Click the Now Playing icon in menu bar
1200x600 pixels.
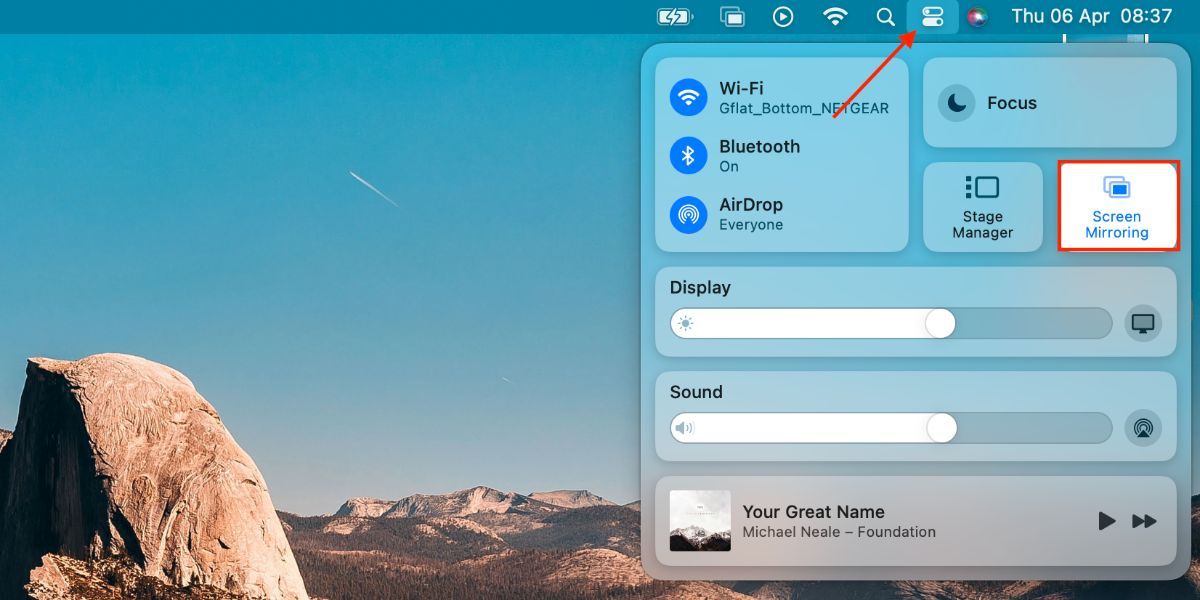tap(783, 16)
